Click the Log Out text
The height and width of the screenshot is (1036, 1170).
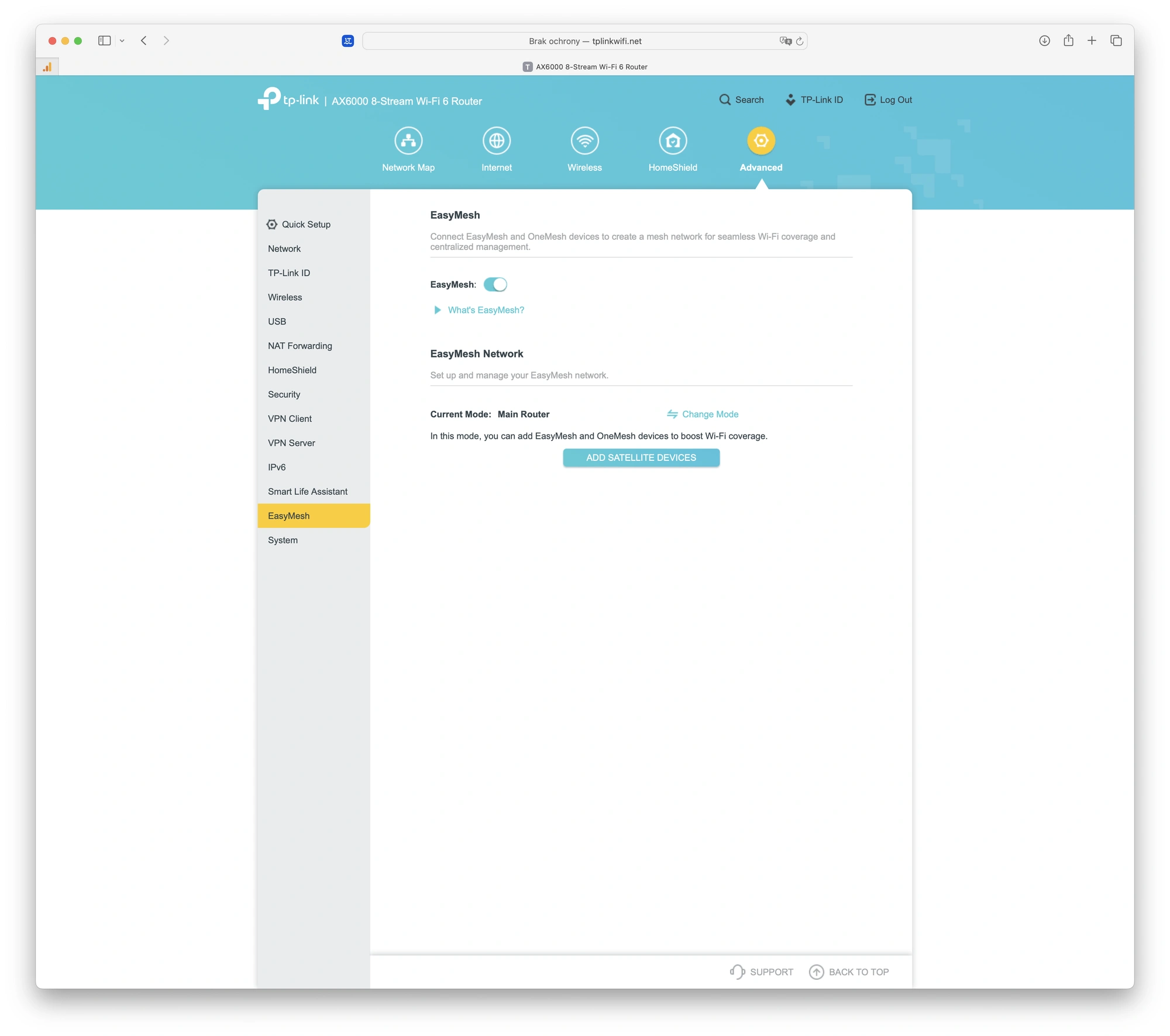[x=896, y=99]
